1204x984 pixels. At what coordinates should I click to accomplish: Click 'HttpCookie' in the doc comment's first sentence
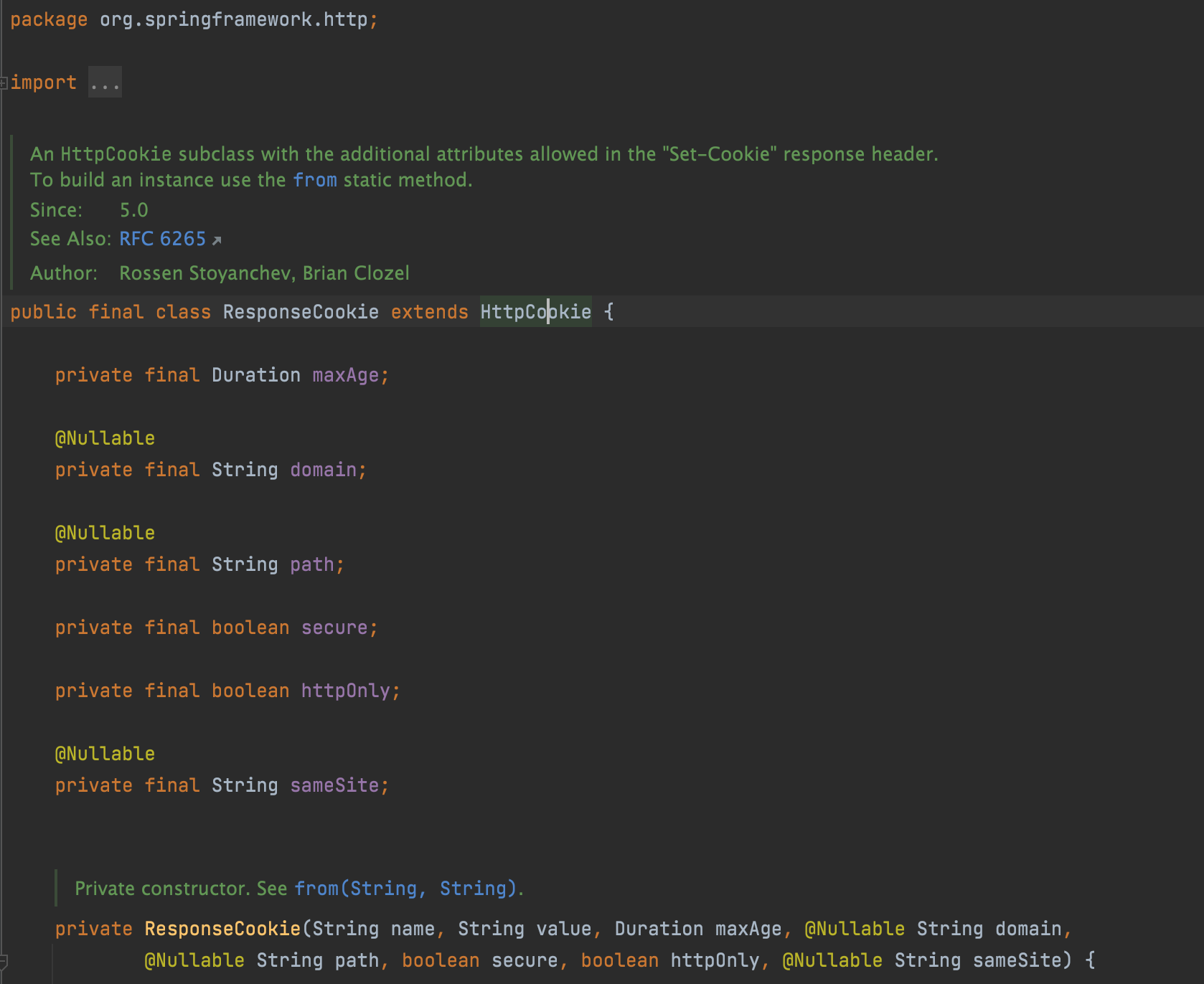[x=116, y=154]
